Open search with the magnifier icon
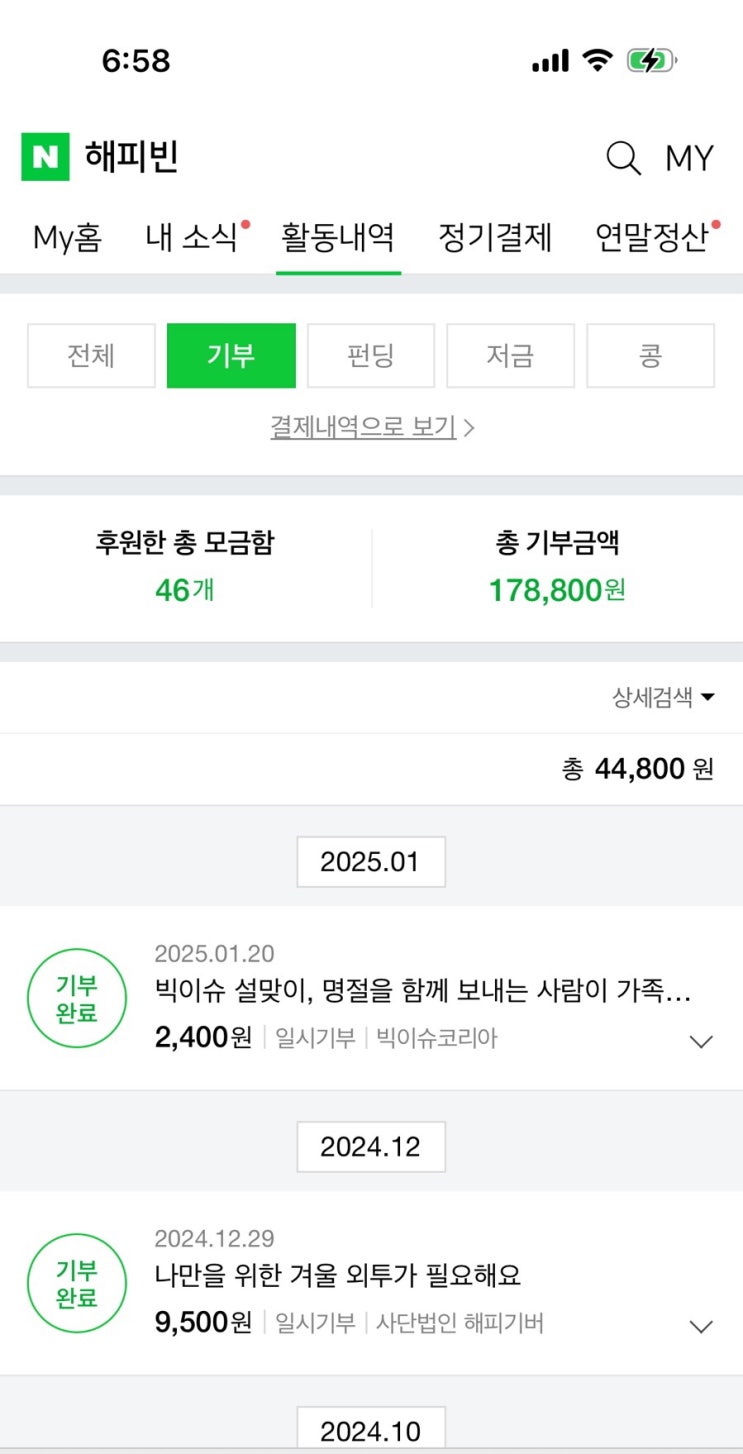The width and height of the screenshot is (743, 1454). (623, 158)
